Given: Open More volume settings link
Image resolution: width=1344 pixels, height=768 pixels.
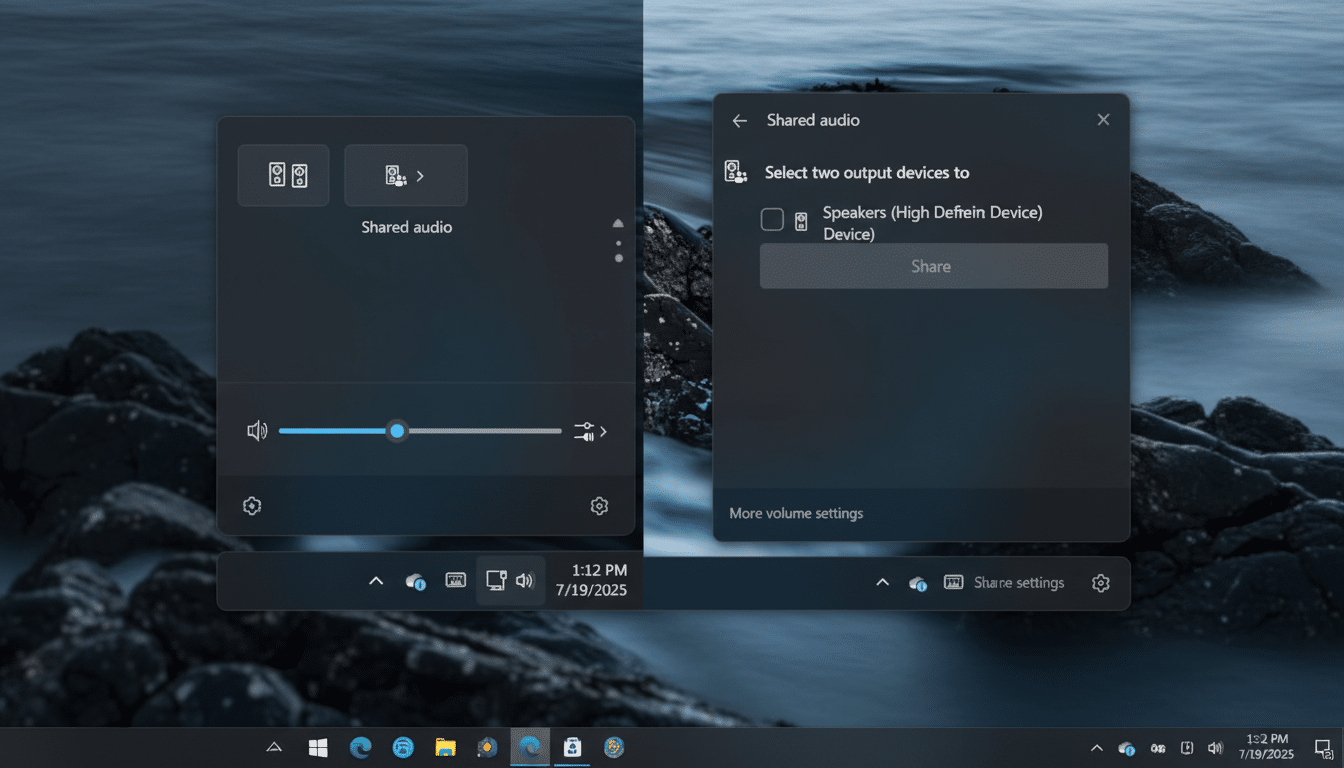Looking at the screenshot, I should click(795, 513).
